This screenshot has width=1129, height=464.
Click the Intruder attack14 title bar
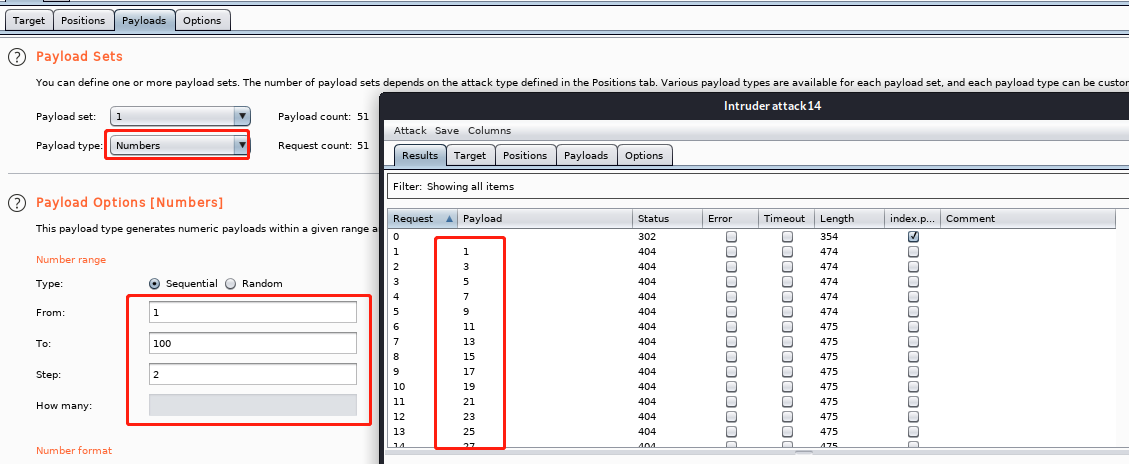click(754, 107)
